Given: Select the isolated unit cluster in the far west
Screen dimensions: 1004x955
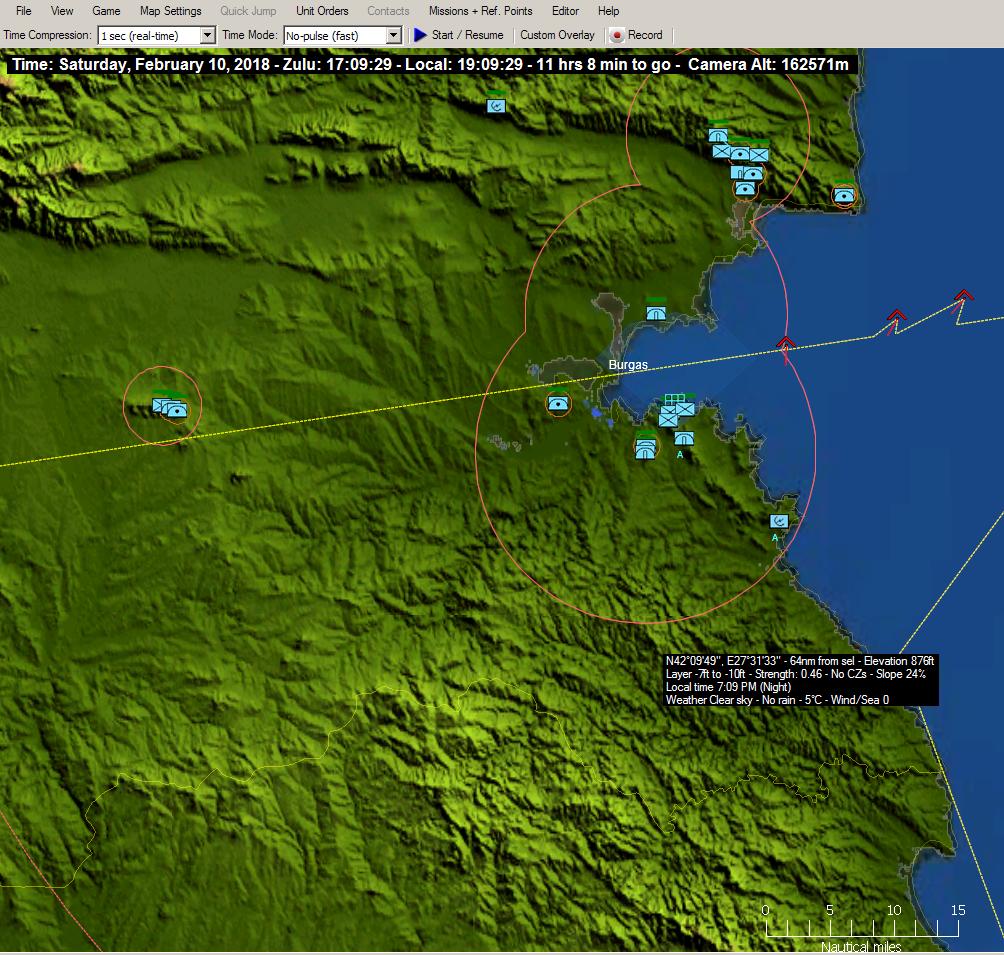Looking at the screenshot, I should coord(169,407).
